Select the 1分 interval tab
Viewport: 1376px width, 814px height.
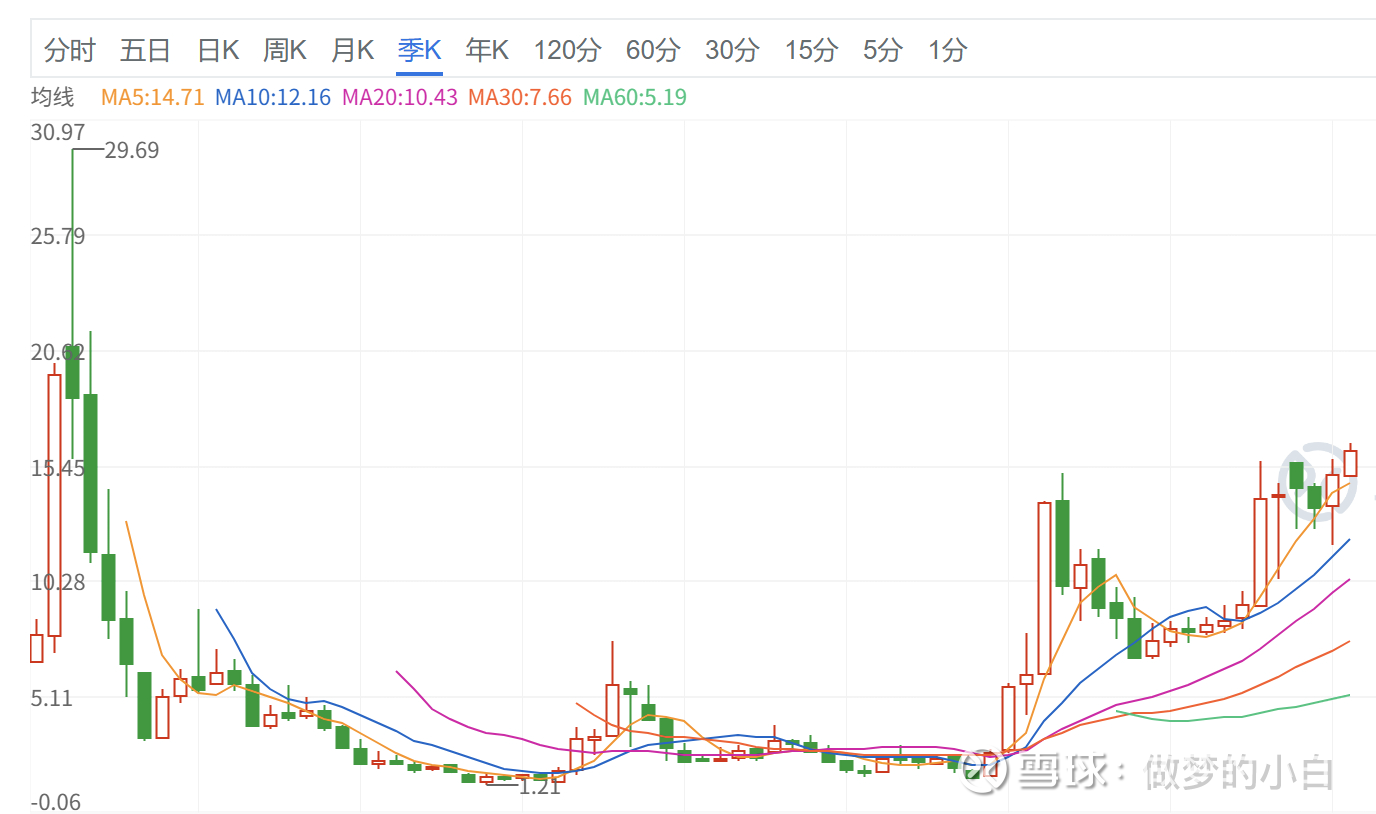tap(948, 49)
